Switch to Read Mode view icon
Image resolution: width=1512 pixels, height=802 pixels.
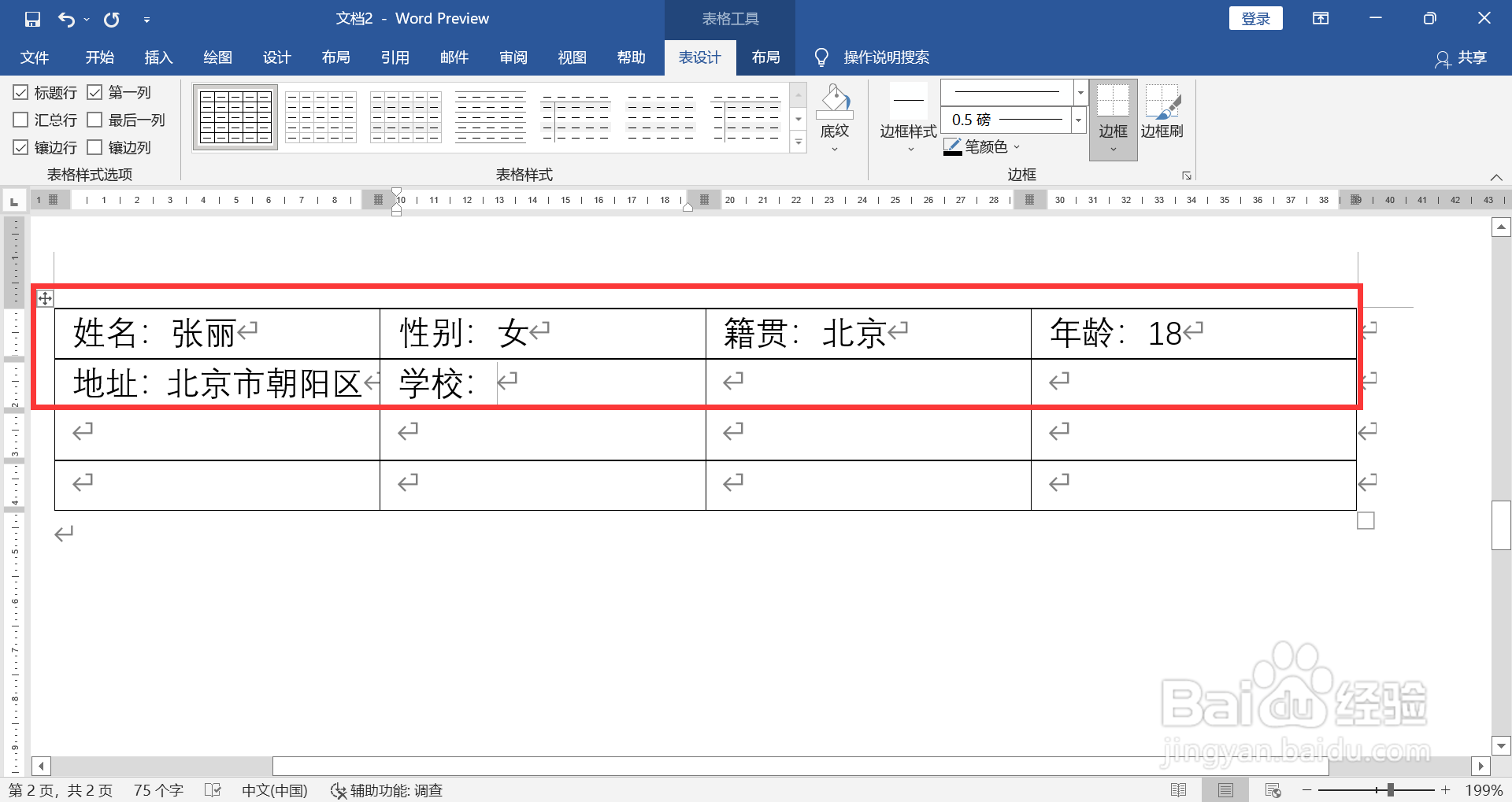1178,790
